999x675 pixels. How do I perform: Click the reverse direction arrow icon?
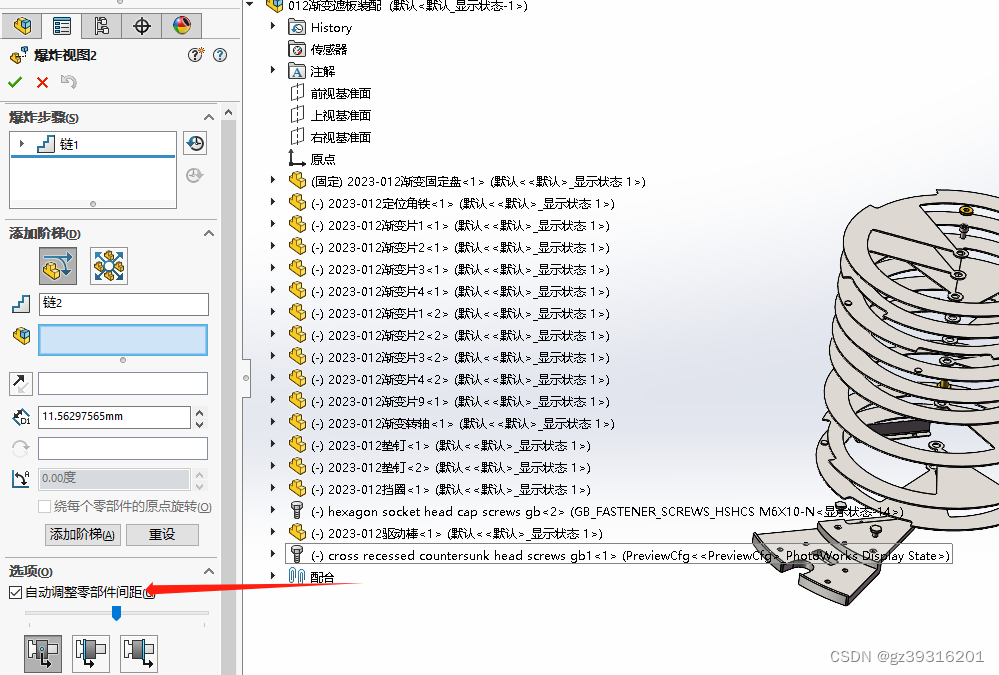[x=20, y=384]
